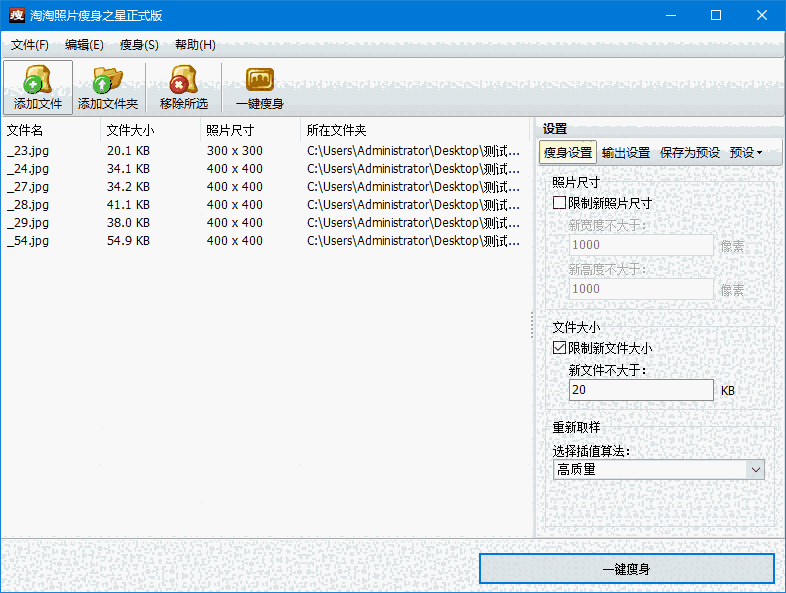Maximize the application window
This screenshot has width=786, height=593.
pyautogui.click(x=716, y=15)
